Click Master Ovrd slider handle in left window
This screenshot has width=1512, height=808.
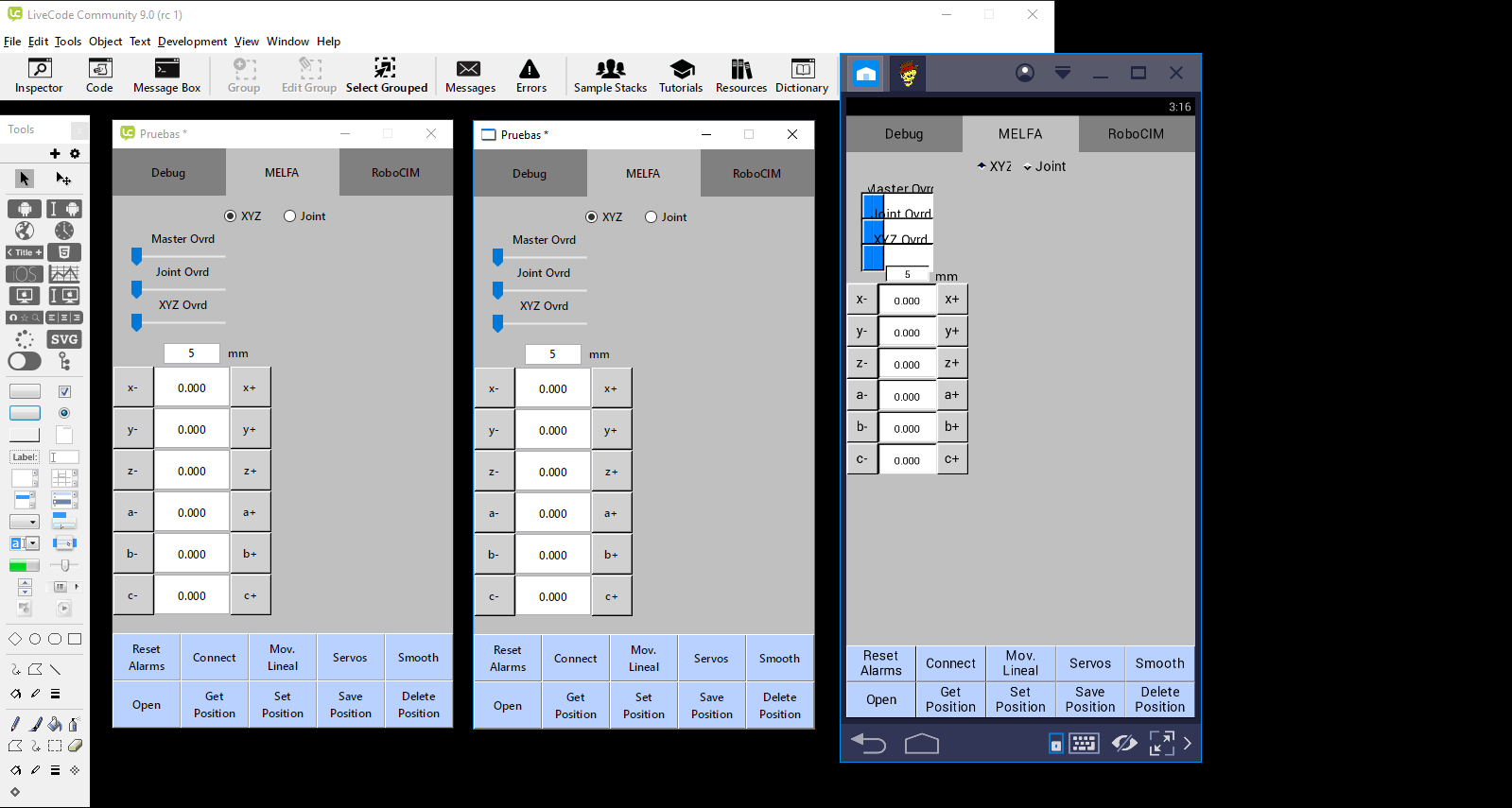(x=136, y=256)
